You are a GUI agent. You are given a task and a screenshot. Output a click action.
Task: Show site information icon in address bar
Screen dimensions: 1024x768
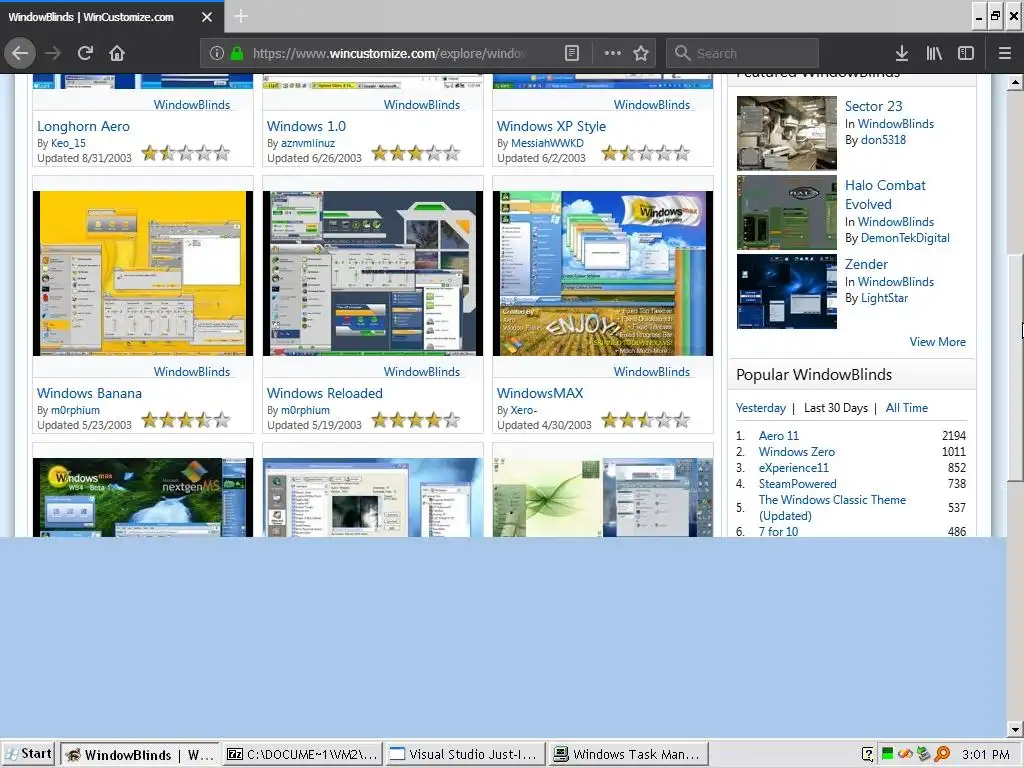tap(217, 53)
